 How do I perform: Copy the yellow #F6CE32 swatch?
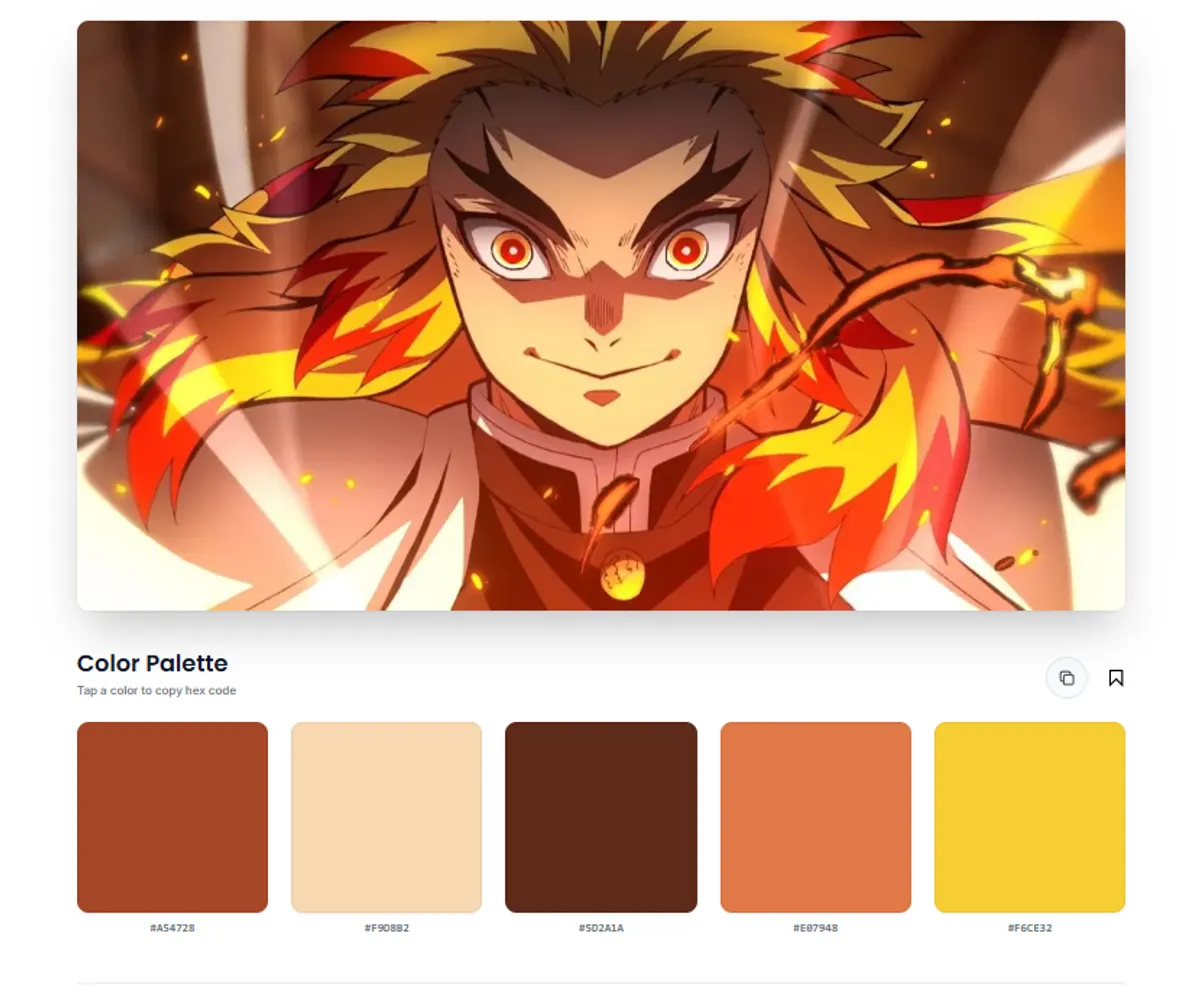click(1029, 817)
